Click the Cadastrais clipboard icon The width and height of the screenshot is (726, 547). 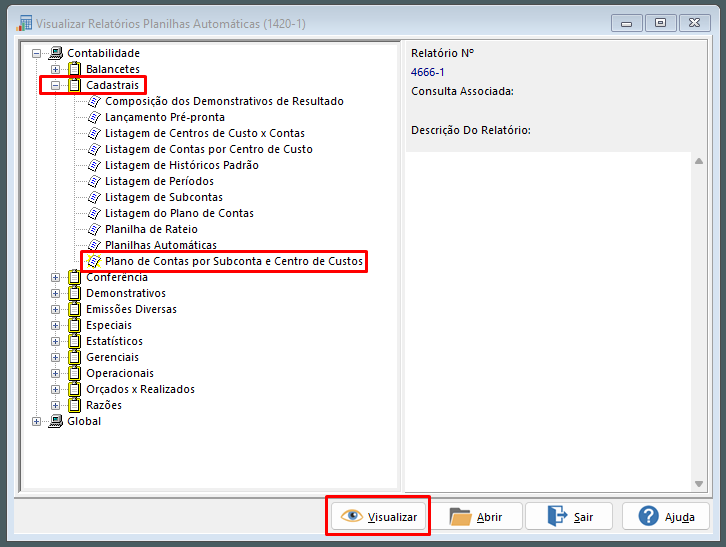75,85
